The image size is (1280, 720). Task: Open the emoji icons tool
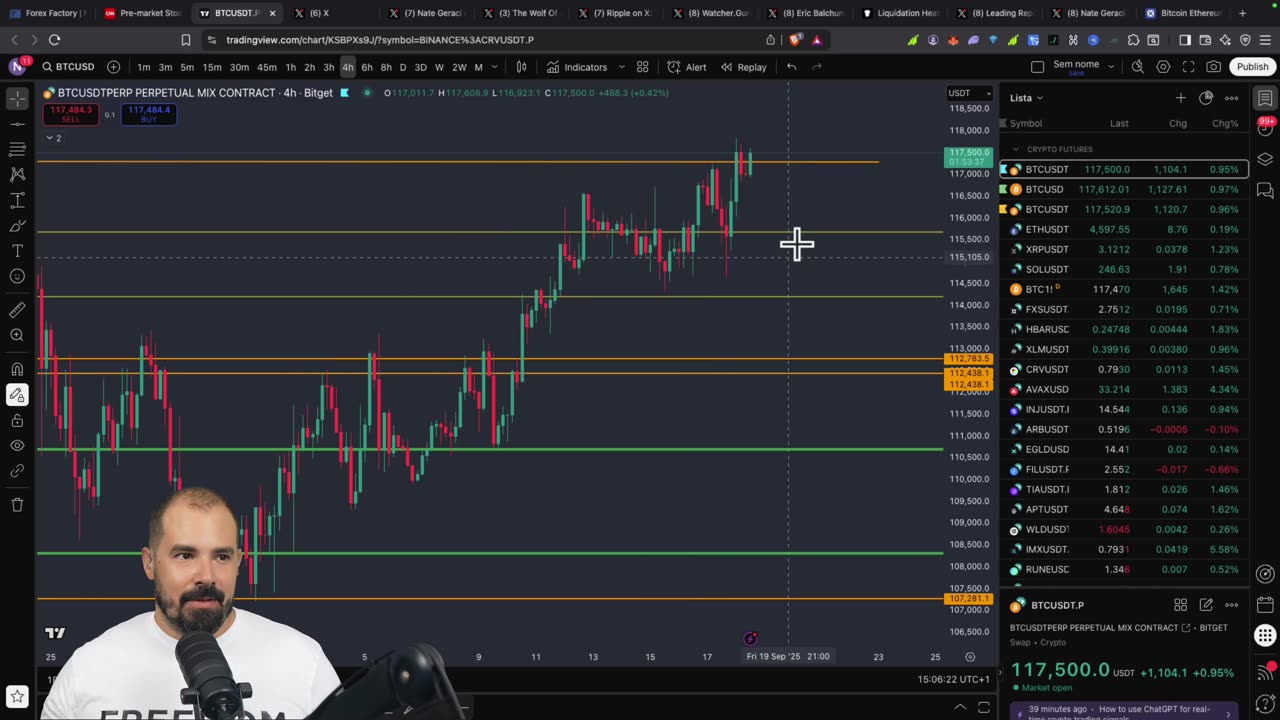(x=17, y=276)
